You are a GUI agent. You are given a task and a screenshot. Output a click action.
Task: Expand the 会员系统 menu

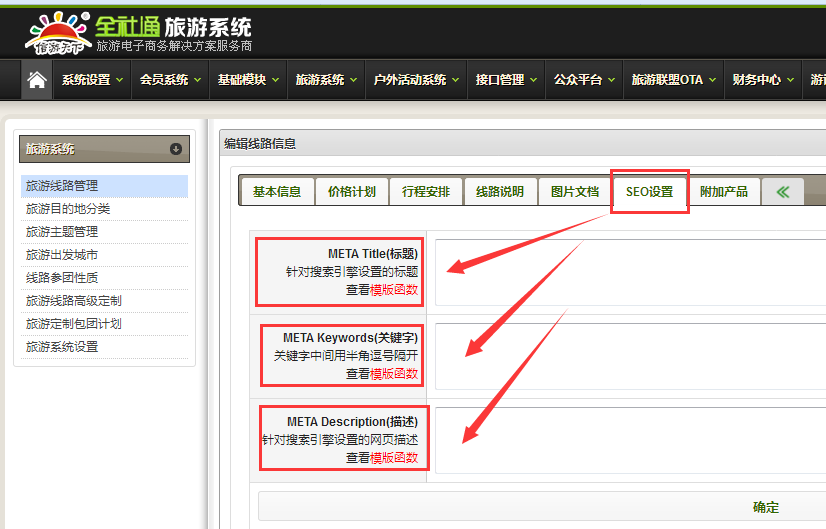tap(169, 80)
